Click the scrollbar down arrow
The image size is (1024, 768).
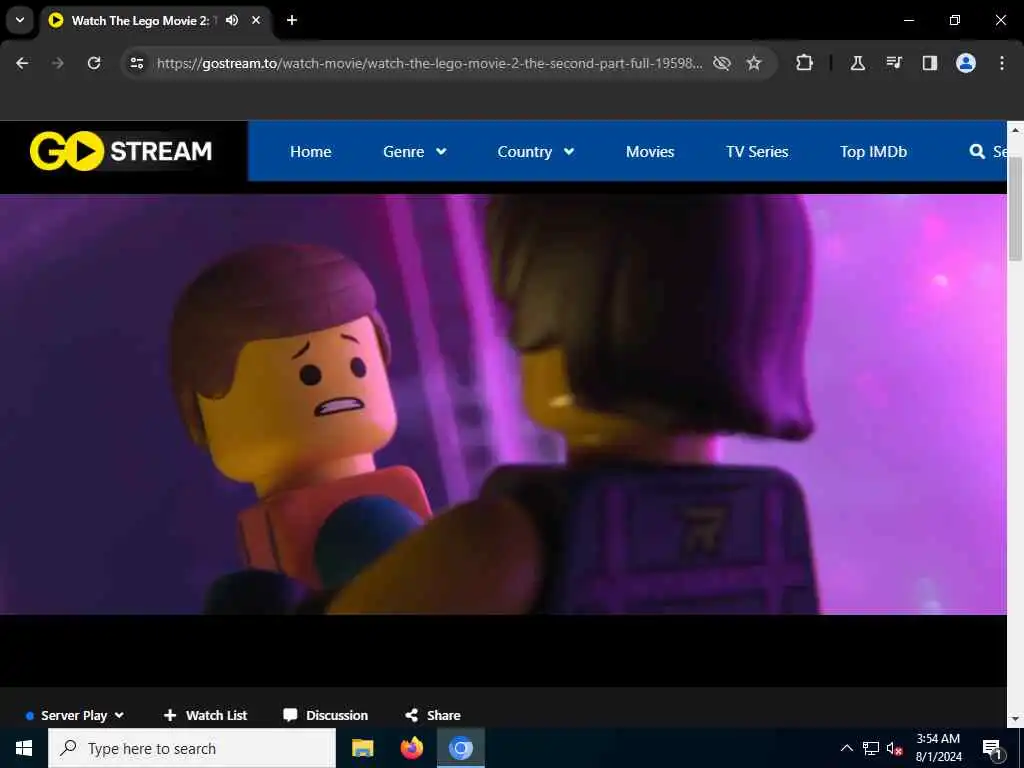pyautogui.click(x=1015, y=719)
